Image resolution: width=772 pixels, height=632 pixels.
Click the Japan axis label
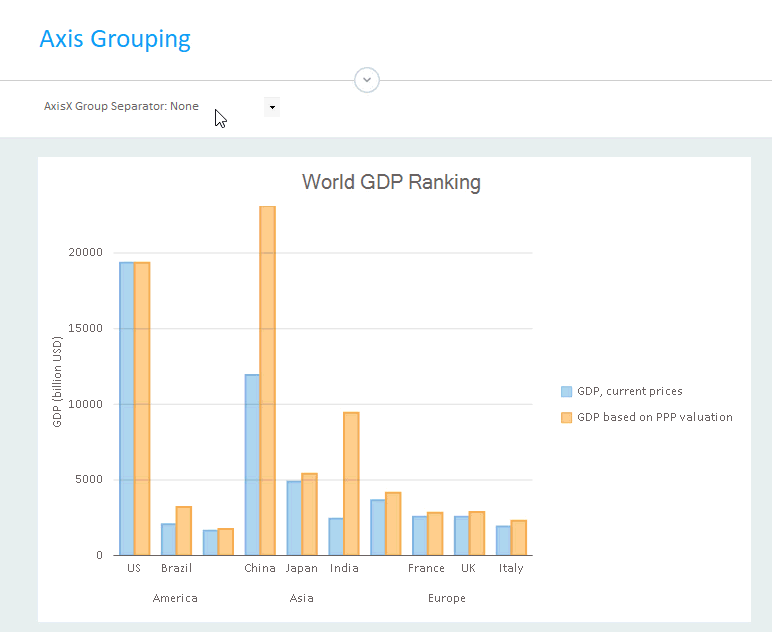click(x=301, y=568)
